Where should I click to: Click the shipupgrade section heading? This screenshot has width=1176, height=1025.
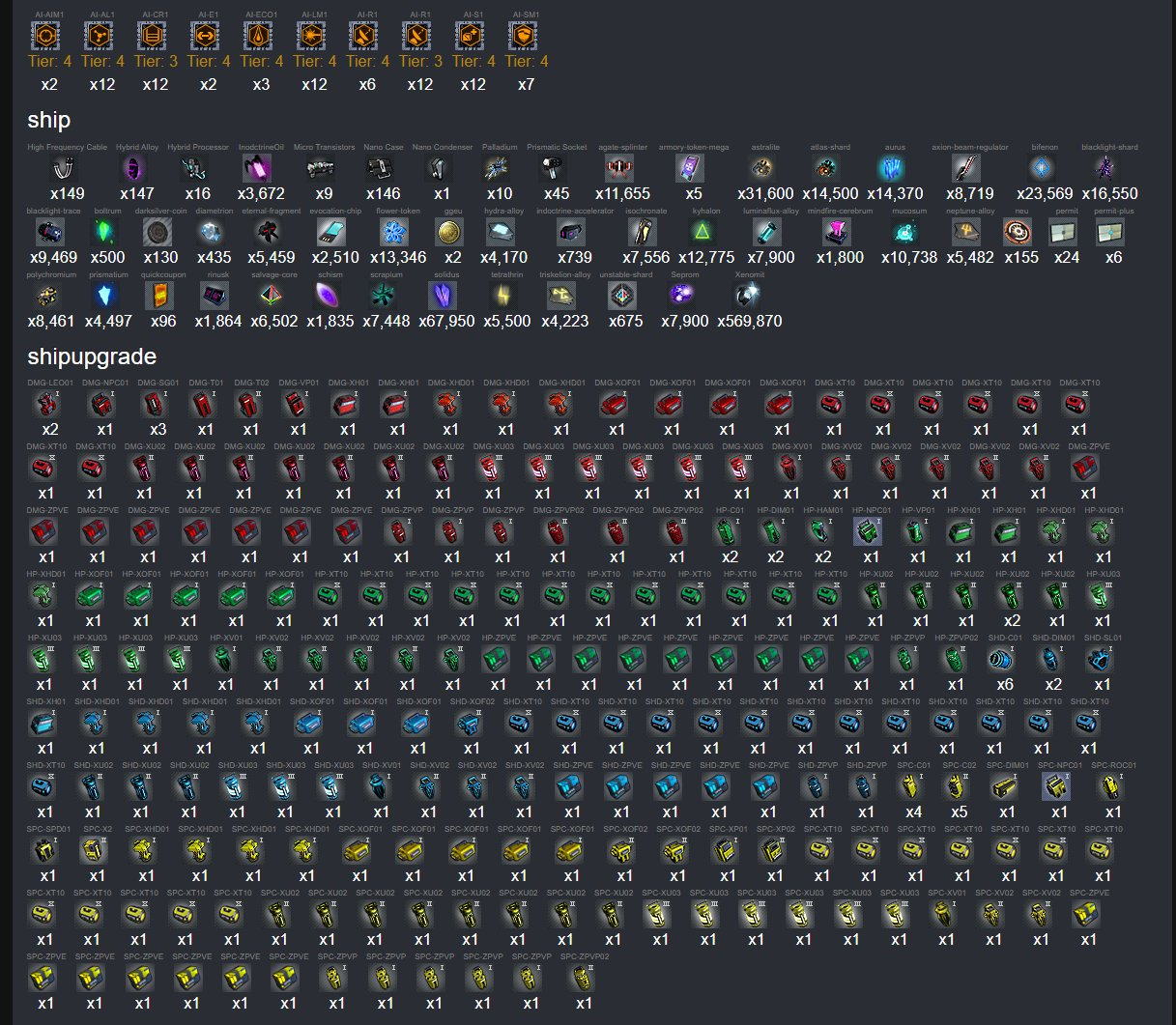pos(92,356)
